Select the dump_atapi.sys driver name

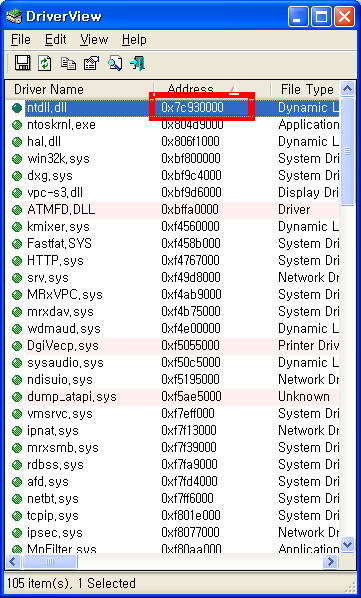72,397
